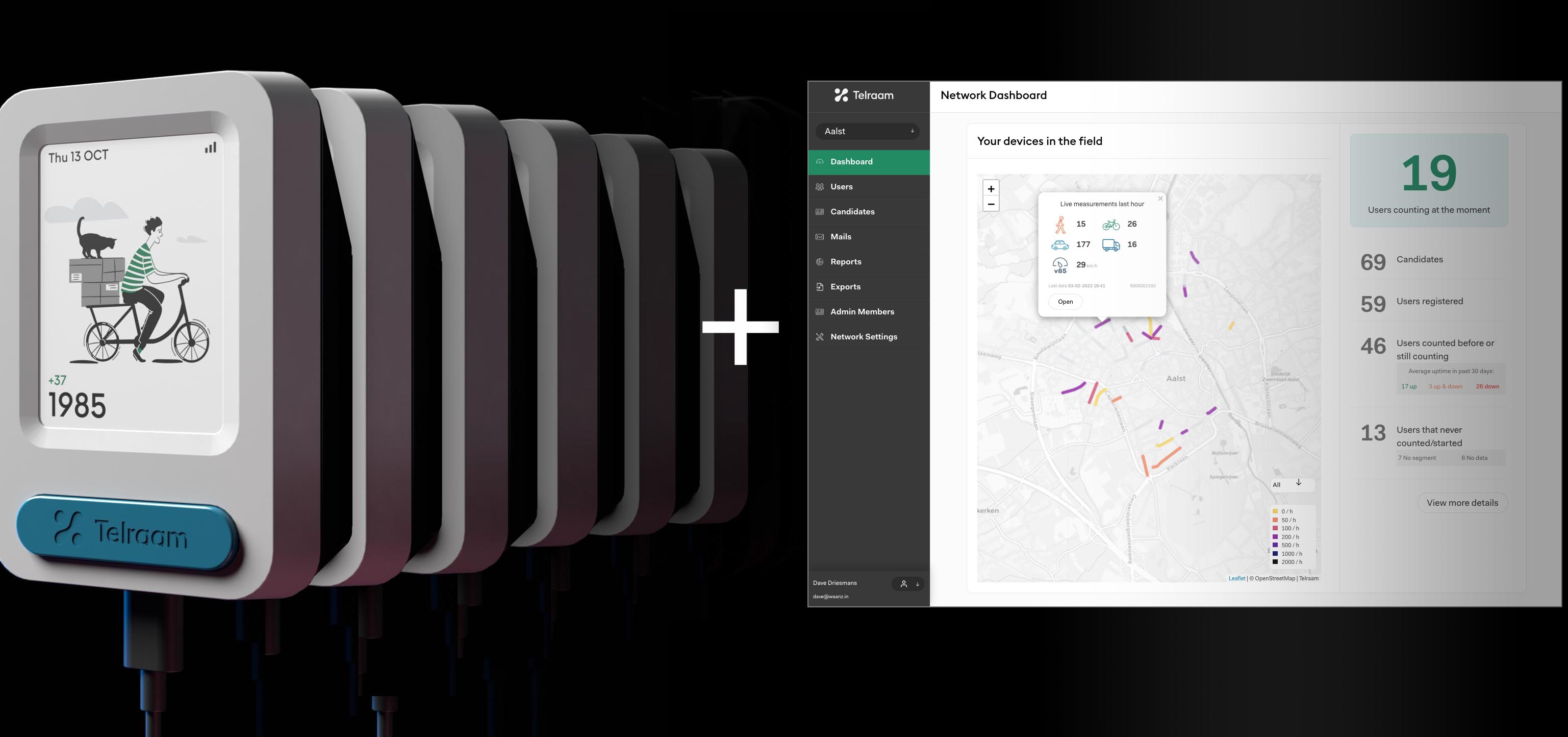Click the Exports file icon
Viewport: 1568px width, 737px height.
point(819,287)
